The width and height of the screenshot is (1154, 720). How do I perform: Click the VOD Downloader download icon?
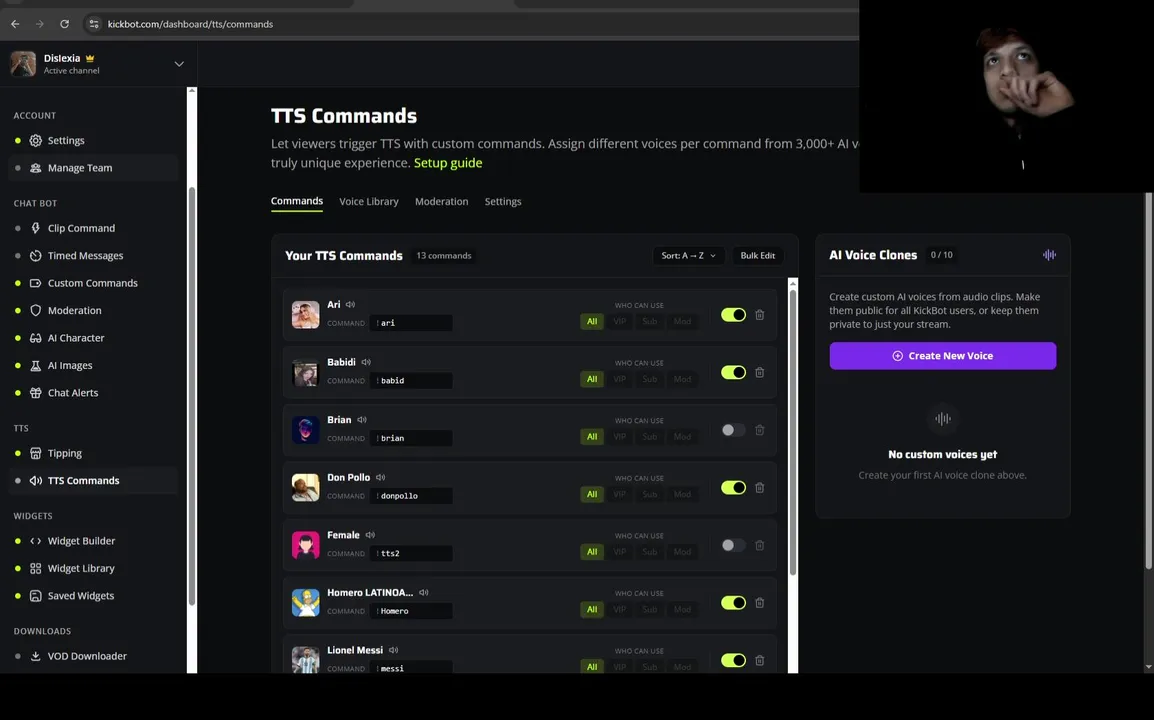click(35, 656)
